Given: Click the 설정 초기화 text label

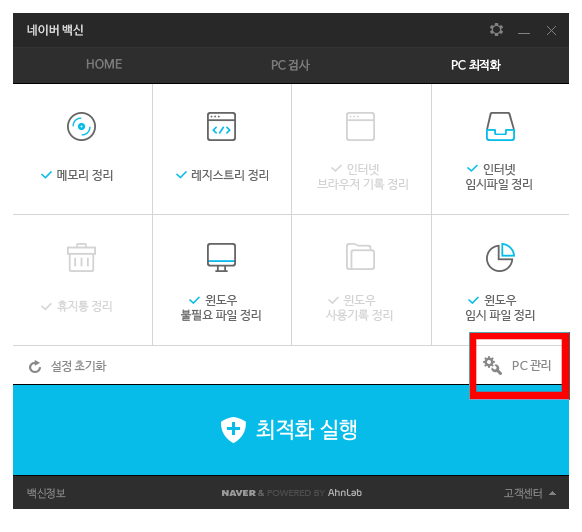Looking at the screenshot, I should [x=79, y=366].
